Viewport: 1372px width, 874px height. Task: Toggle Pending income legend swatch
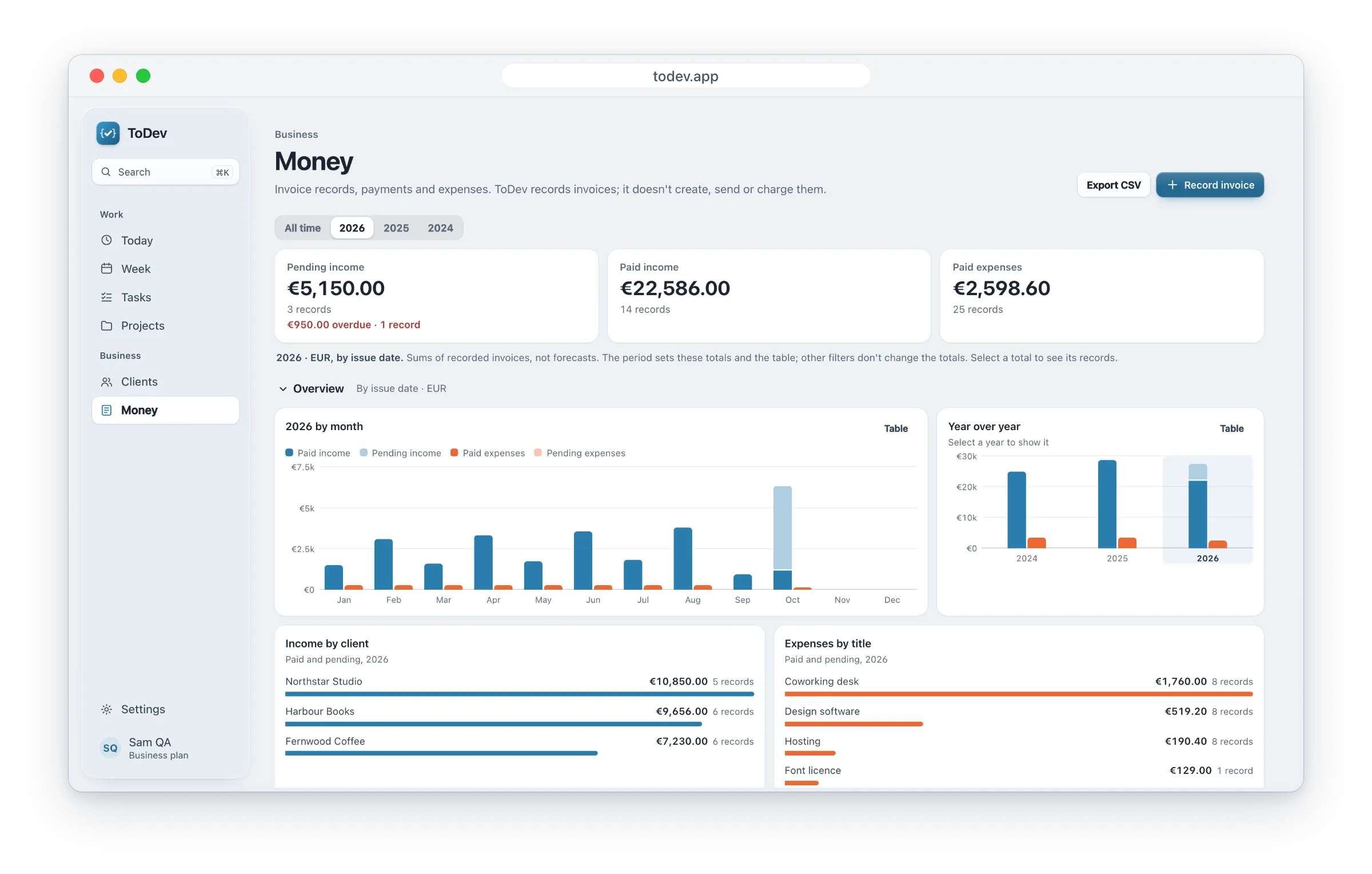click(364, 452)
